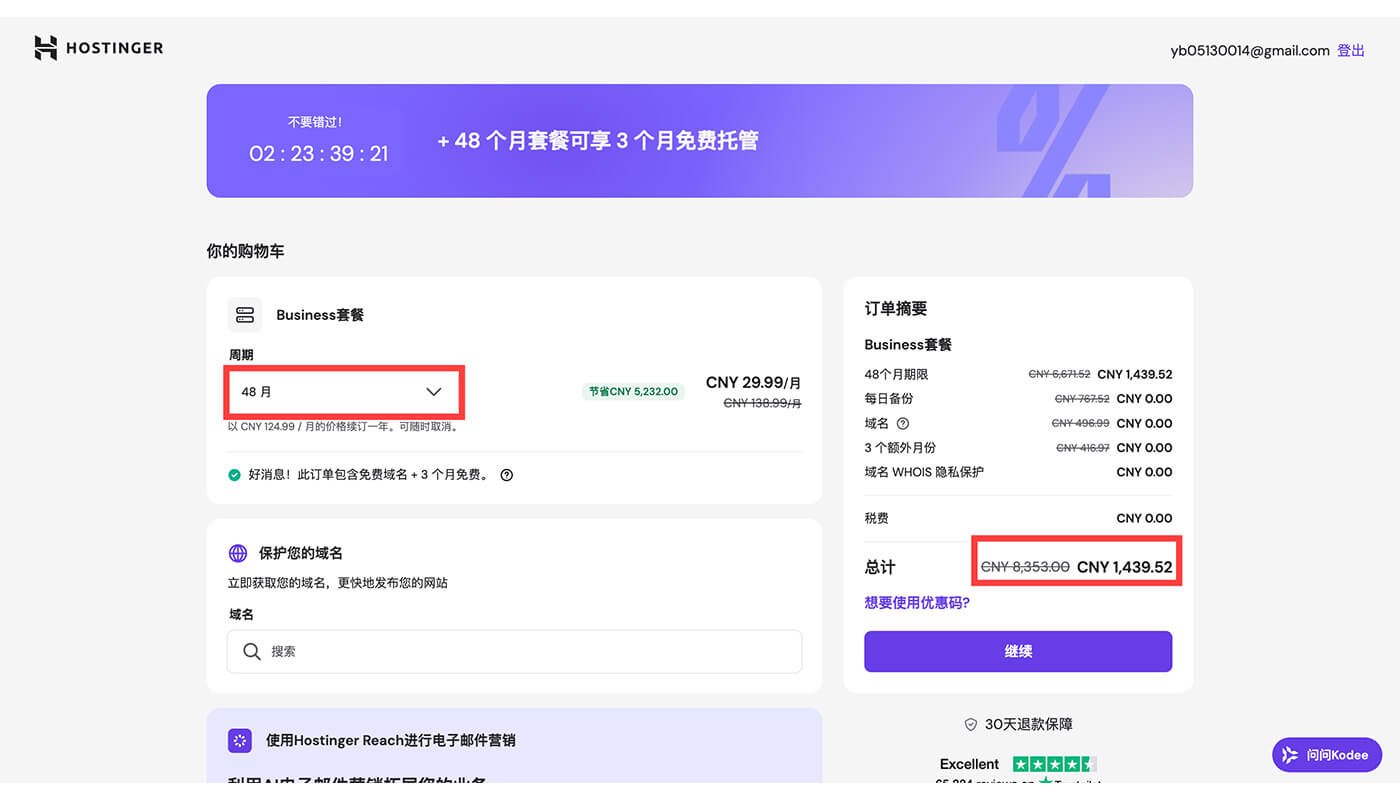This screenshot has width=1400, height=800.
Task: Click the 48个月套餐 promo banner
Action: (x=698, y=140)
